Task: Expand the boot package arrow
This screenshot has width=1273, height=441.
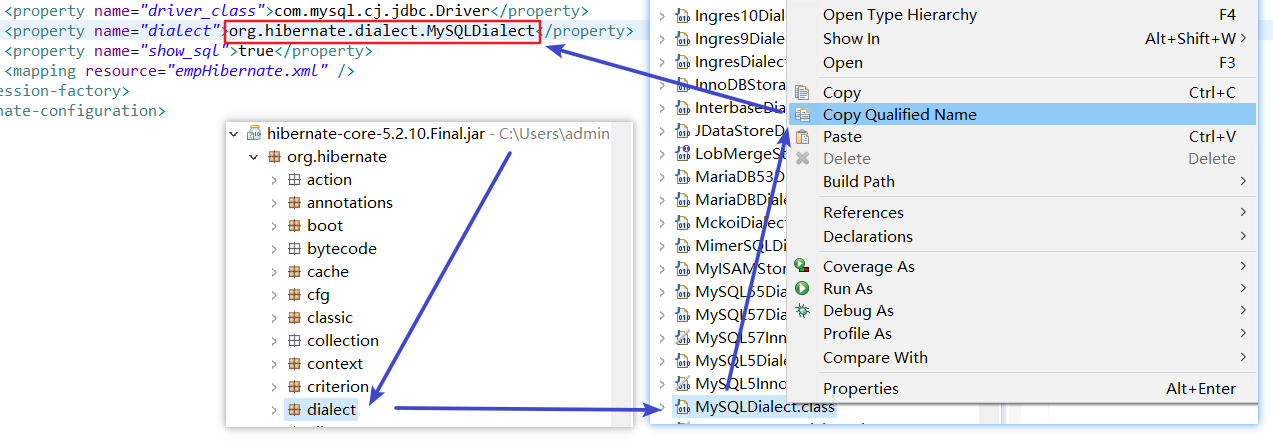Action: click(274, 226)
